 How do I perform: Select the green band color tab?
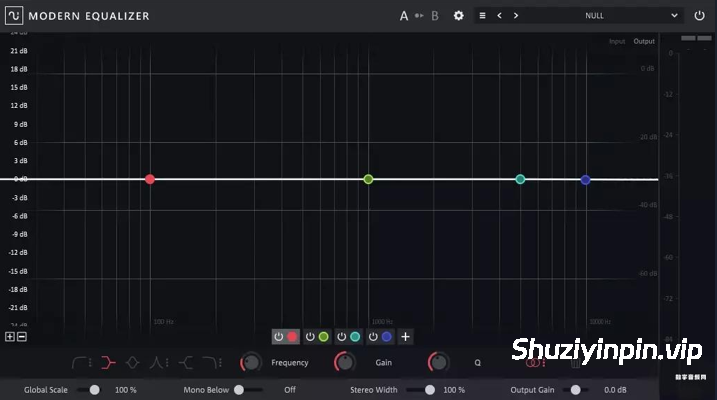coord(324,337)
